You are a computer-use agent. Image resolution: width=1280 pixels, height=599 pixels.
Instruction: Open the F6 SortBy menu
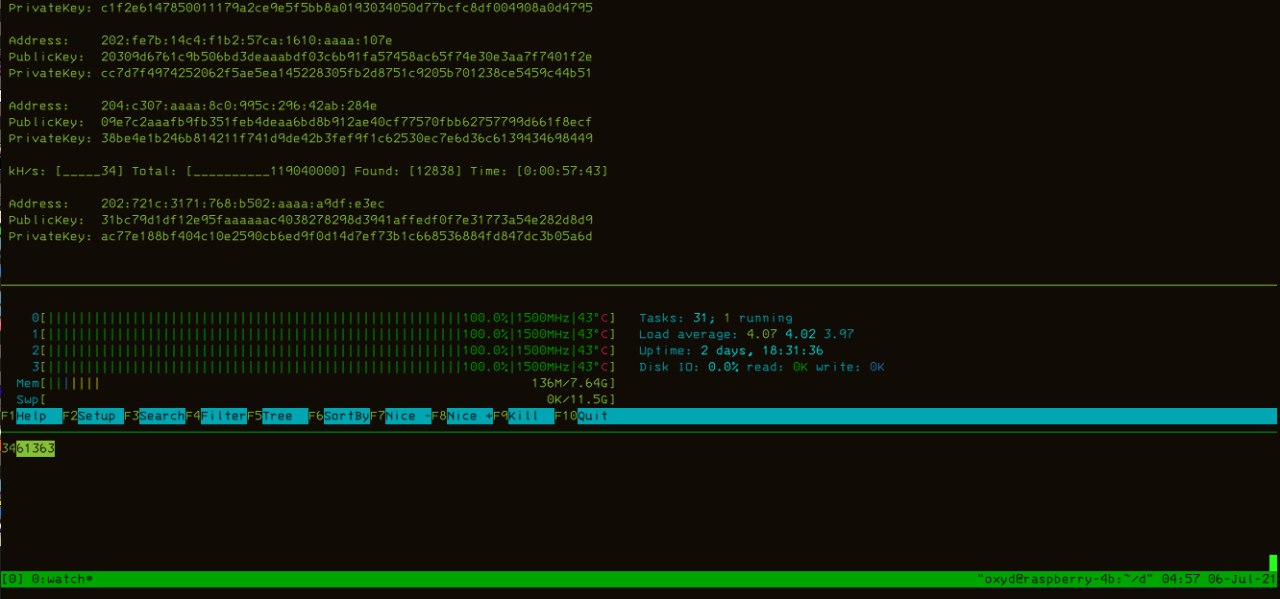point(340,416)
